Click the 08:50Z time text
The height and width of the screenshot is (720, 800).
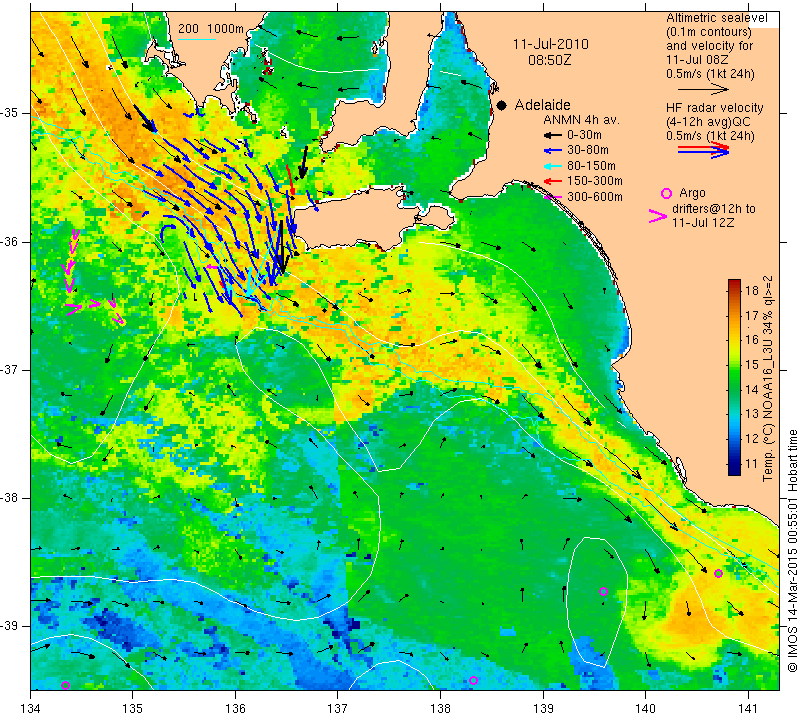(x=549, y=60)
